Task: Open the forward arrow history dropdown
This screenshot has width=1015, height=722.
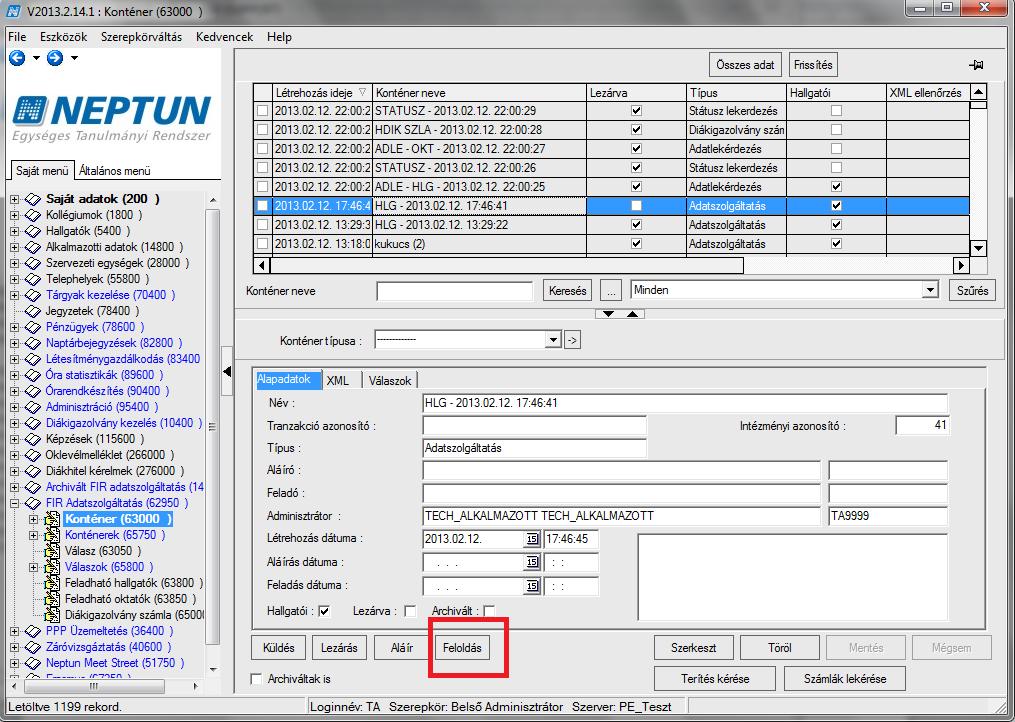Action: coord(74,58)
